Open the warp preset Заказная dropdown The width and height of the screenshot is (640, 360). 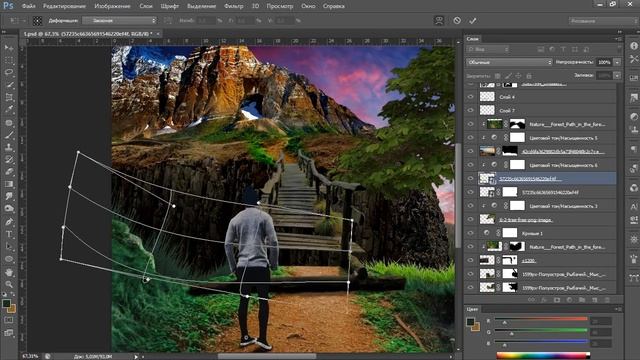[119, 20]
